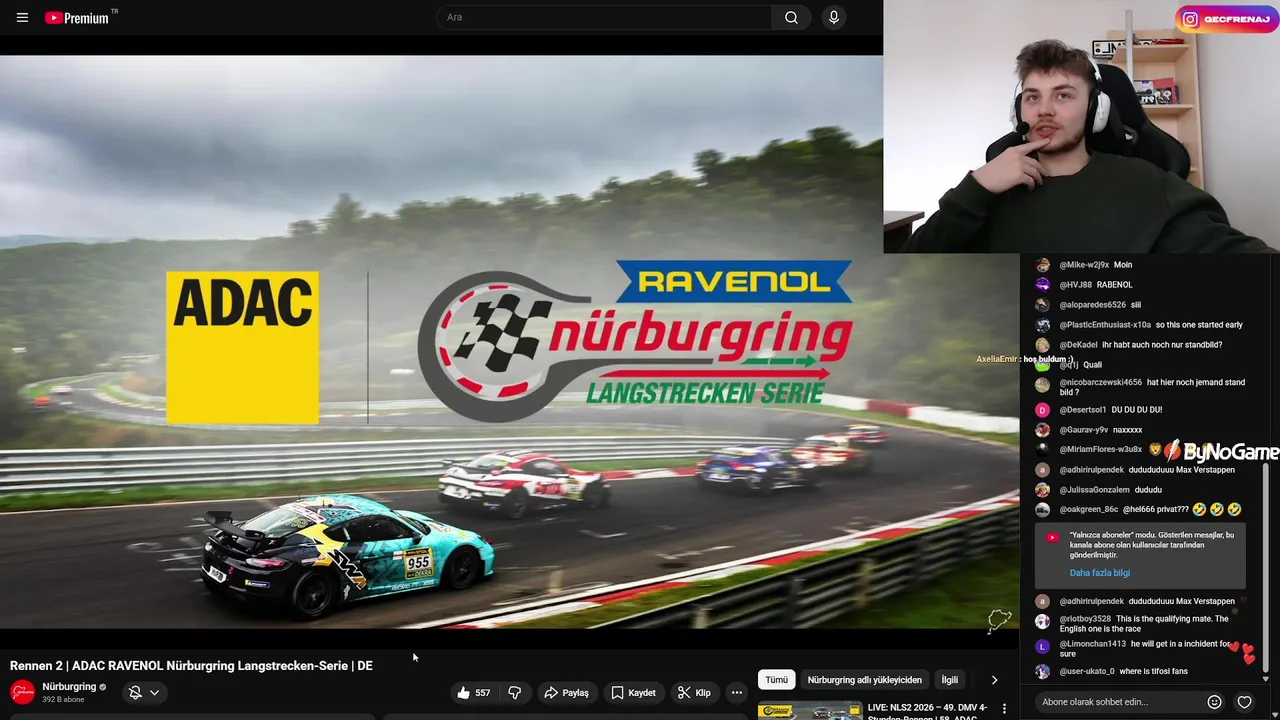Viewport: 1280px width, 720px height.
Task: Click @oakgreen_86c chat message
Action: [1182, 510]
